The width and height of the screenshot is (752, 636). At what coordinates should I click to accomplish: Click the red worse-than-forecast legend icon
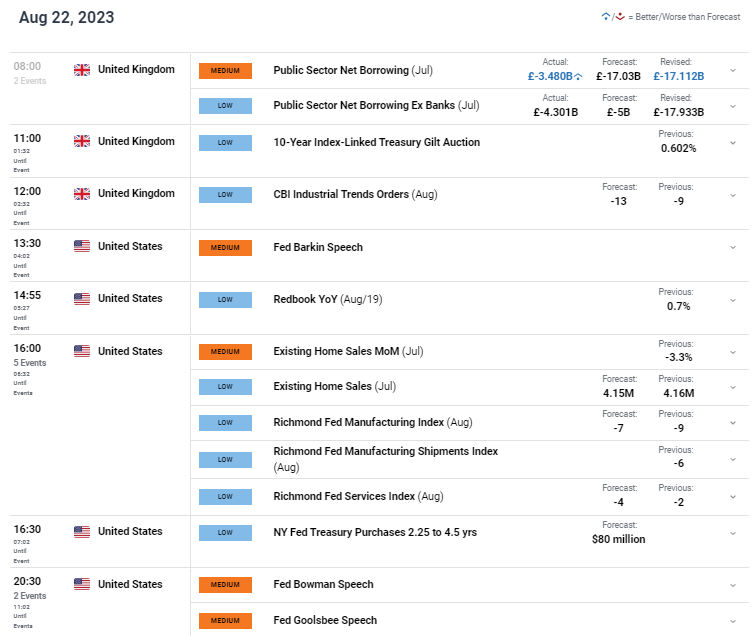[620, 16]
